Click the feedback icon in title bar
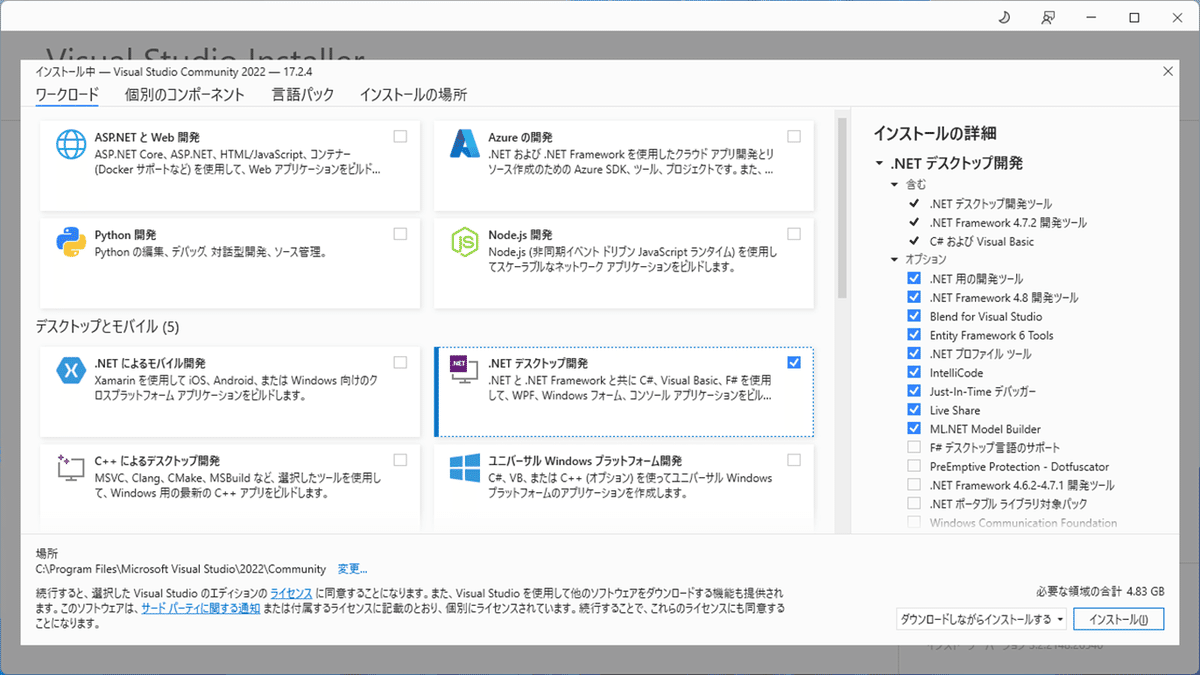This screenshot has height=675, width=1200. [x=1047, y=17]
